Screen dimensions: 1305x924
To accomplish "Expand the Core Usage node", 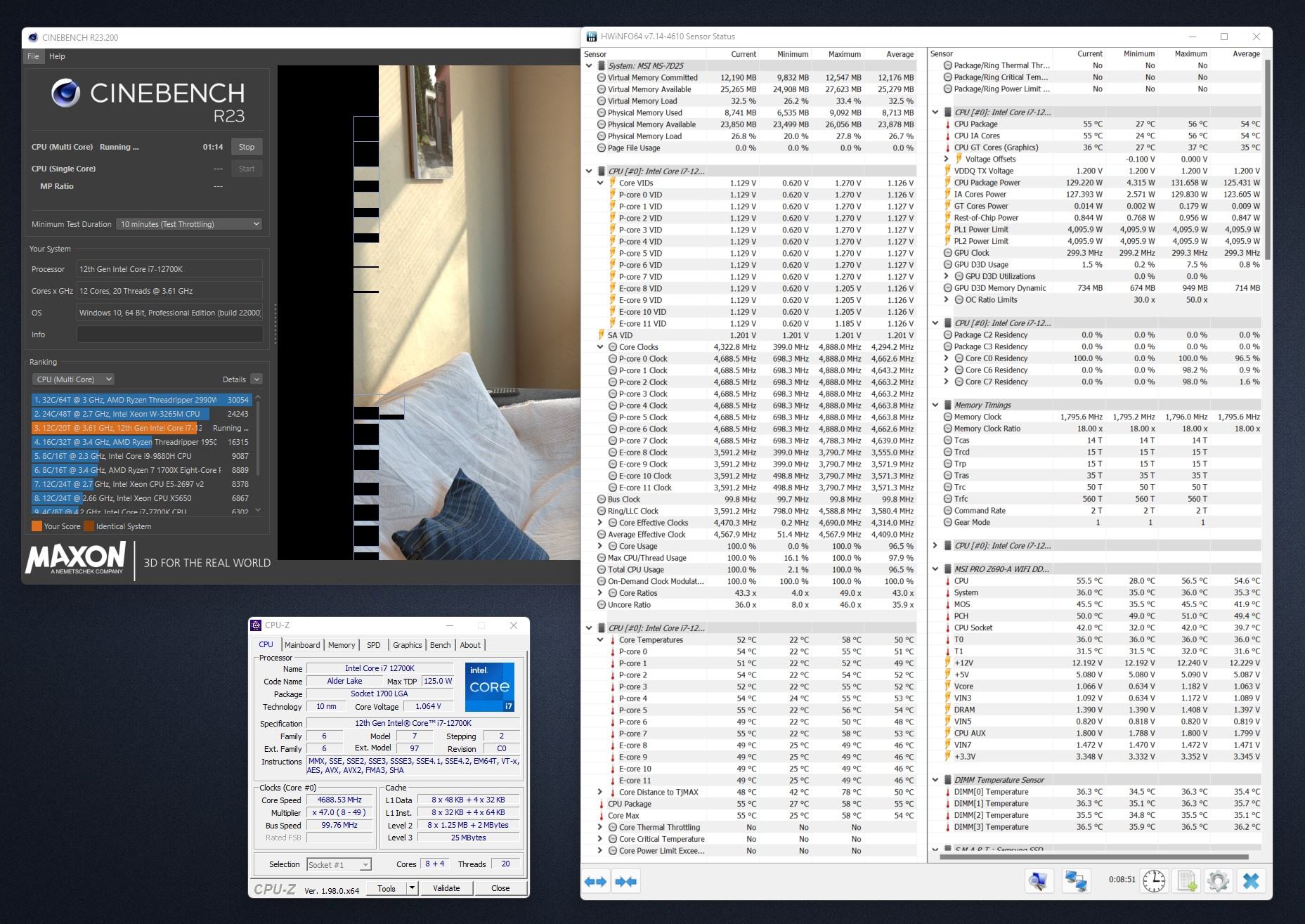I will point(600,546).
